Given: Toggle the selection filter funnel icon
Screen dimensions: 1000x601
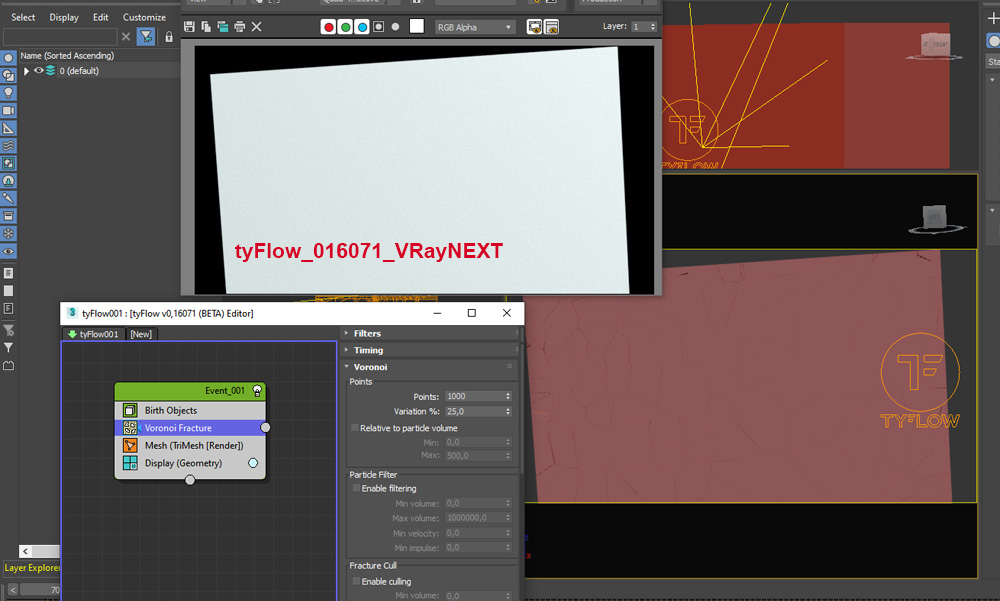Looking at the screenshot, I should [x=146, y=37].
